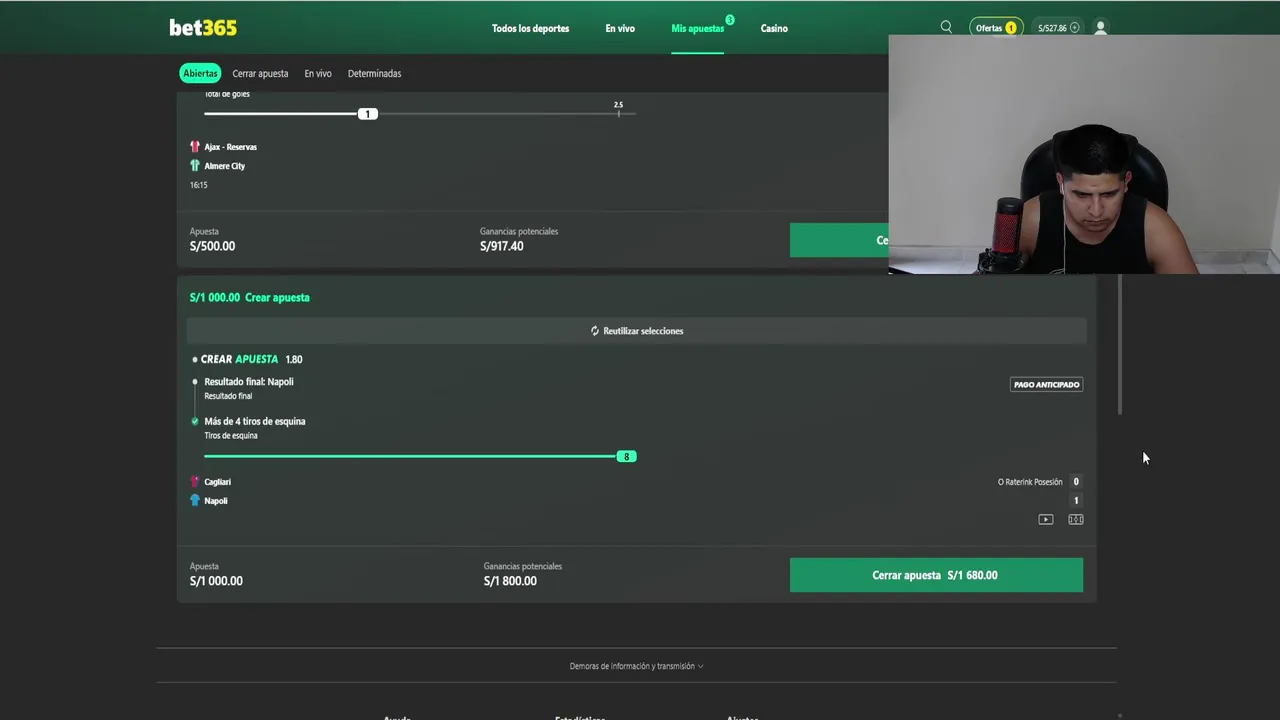Open Casino in top navigation
The image size is (1280, 720).
(774, 28)
